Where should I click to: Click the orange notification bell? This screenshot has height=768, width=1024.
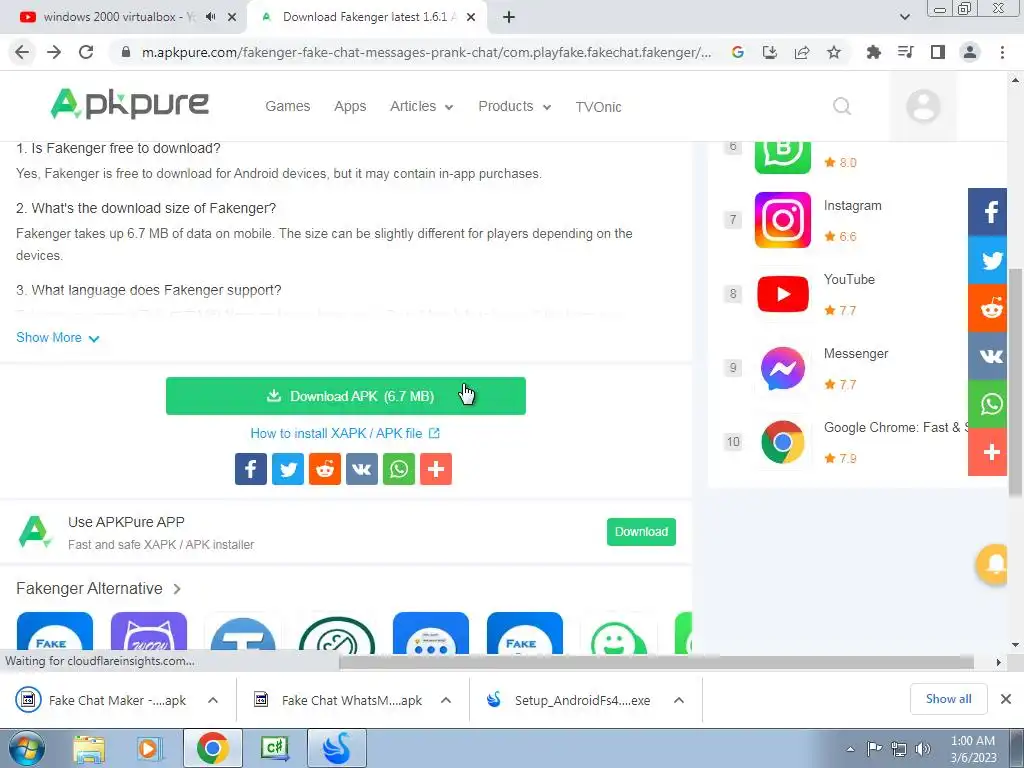993,564
